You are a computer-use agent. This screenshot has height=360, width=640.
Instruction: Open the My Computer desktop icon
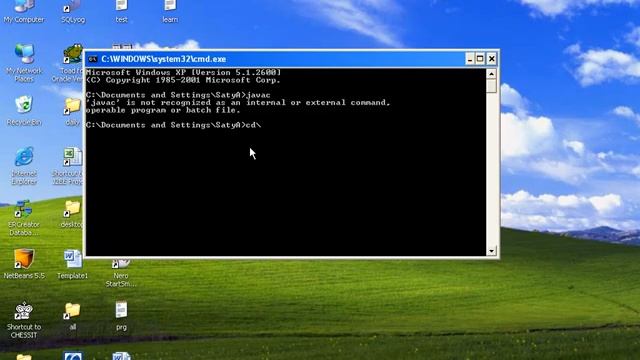click(x=24, y=11)
